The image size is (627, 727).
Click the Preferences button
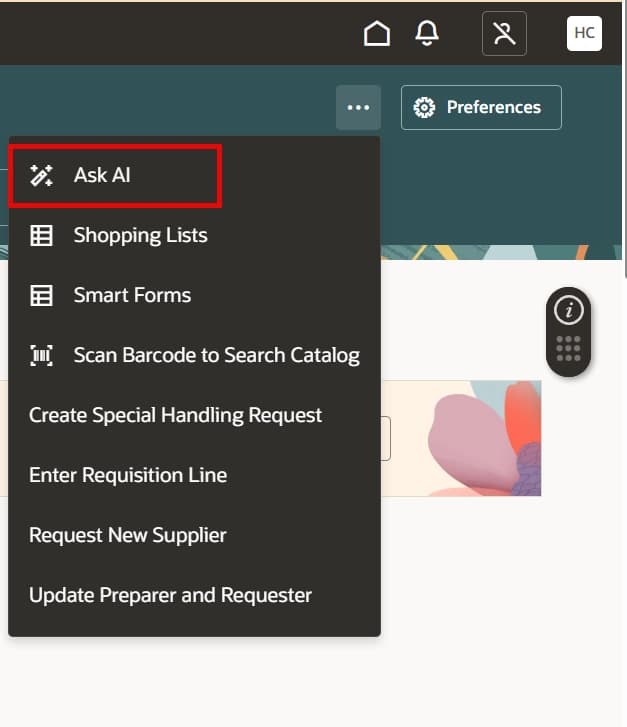pyautogui.click(x=481, y=108)
